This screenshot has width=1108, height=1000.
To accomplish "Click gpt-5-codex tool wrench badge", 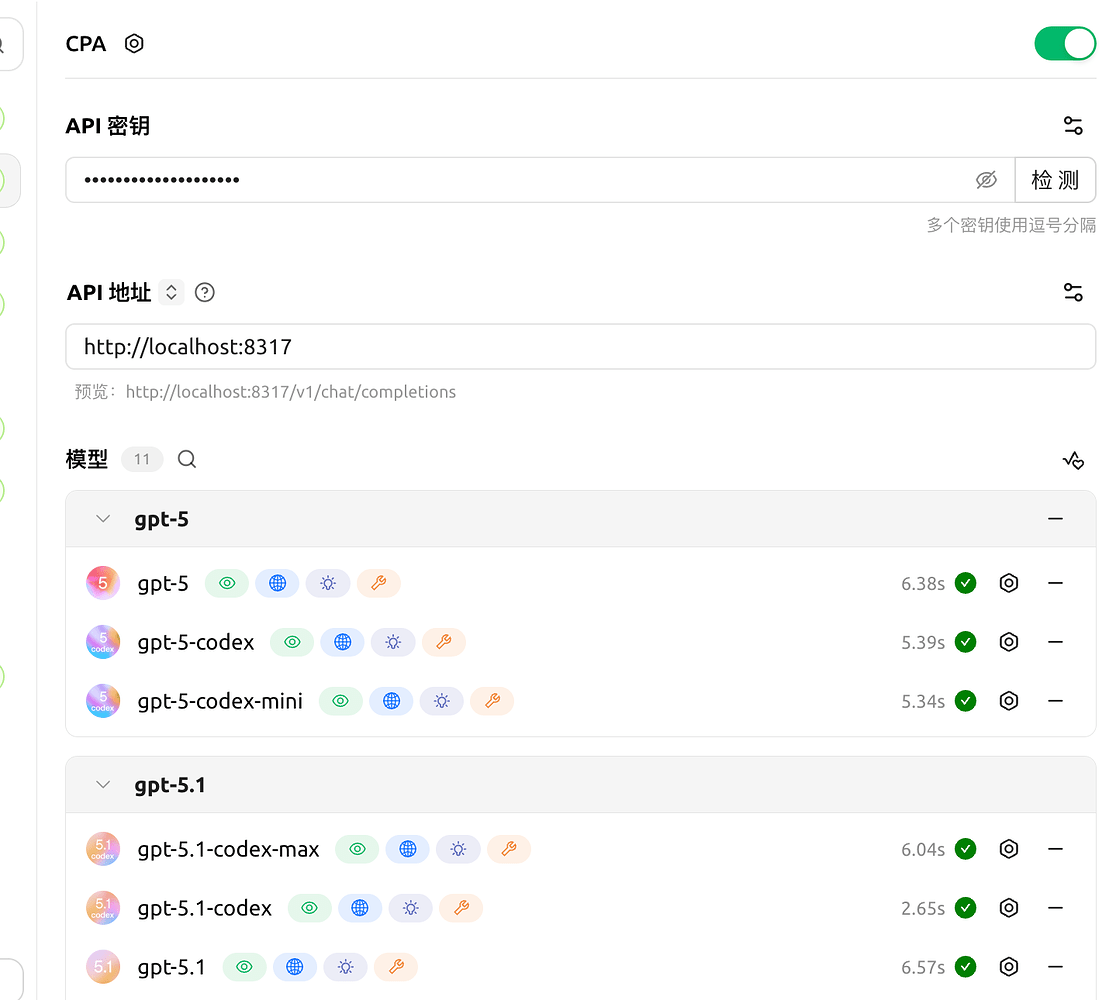I will (444, 642).
